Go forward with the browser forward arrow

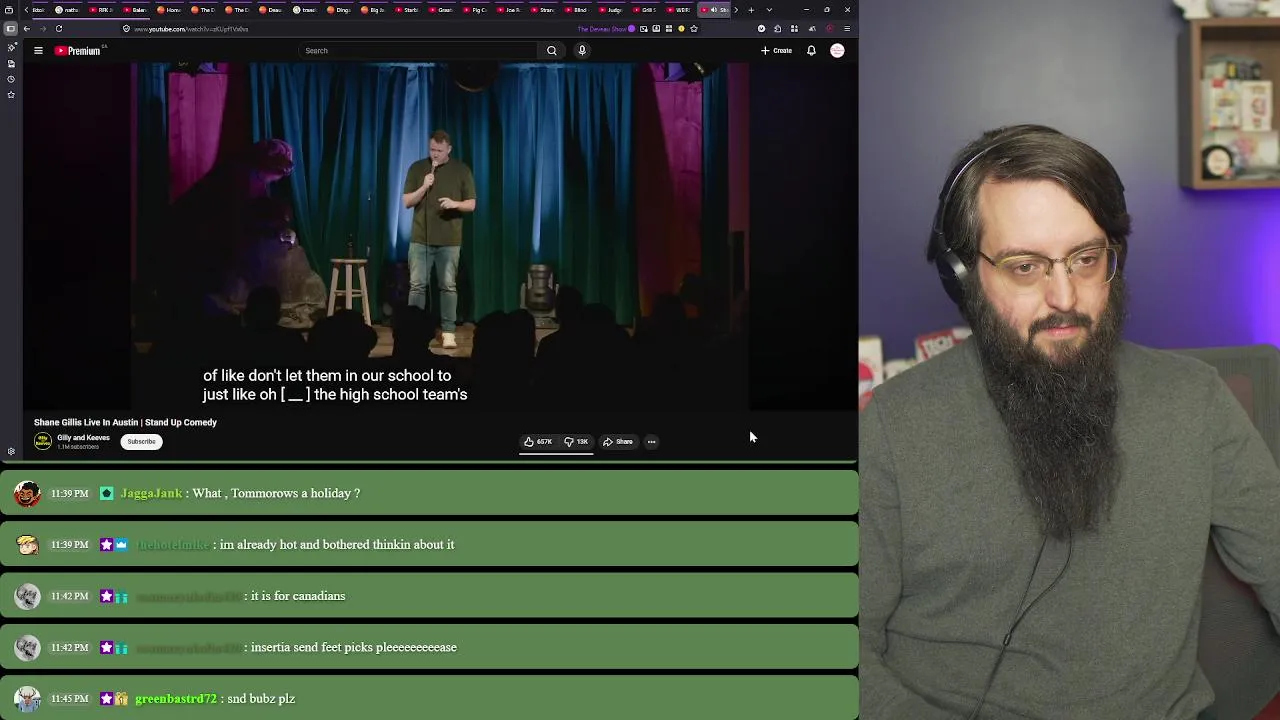click(43, 29)
